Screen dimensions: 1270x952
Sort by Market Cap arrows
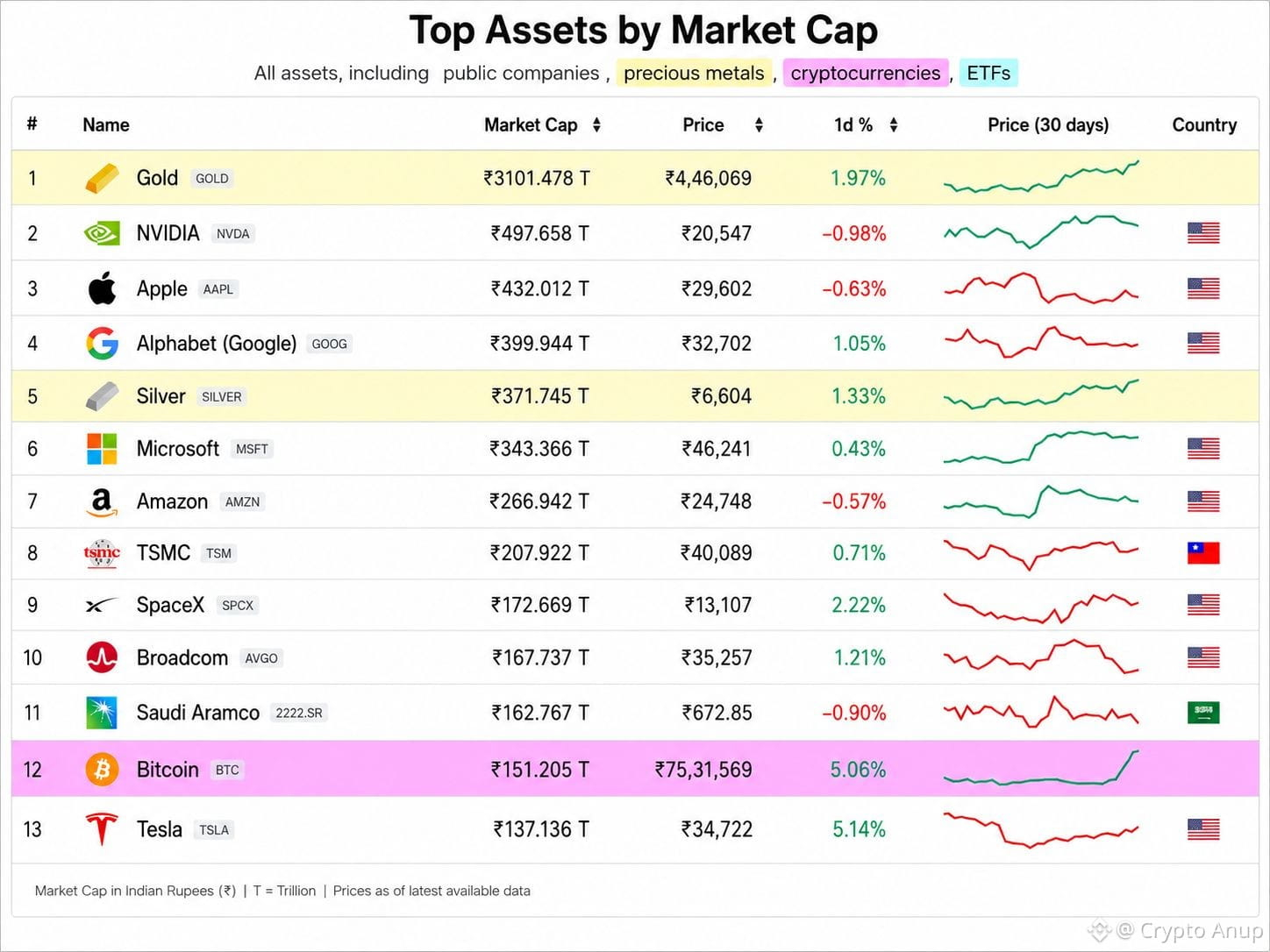click(x=596, y=125)
